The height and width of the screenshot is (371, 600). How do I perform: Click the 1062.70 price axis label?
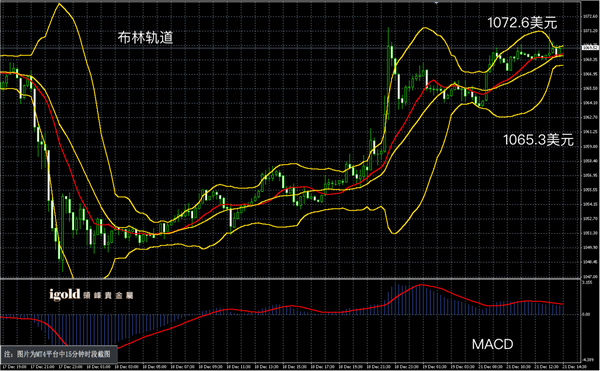tap(590, 117)
